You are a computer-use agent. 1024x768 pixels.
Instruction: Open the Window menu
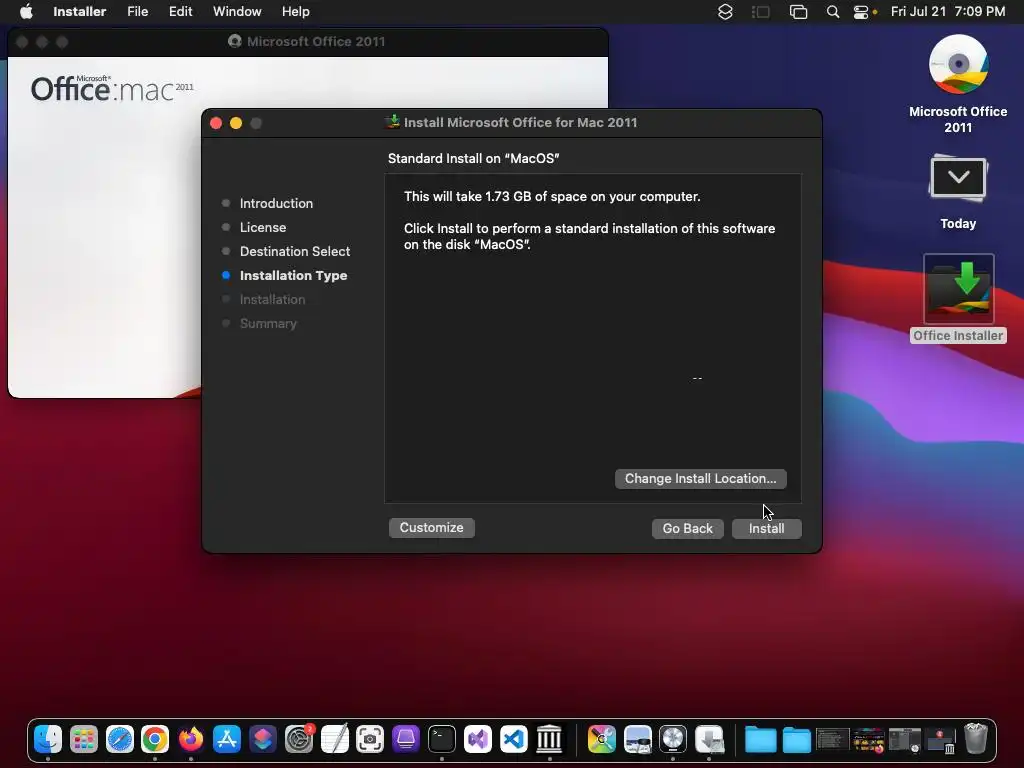[x=237, y=12]
